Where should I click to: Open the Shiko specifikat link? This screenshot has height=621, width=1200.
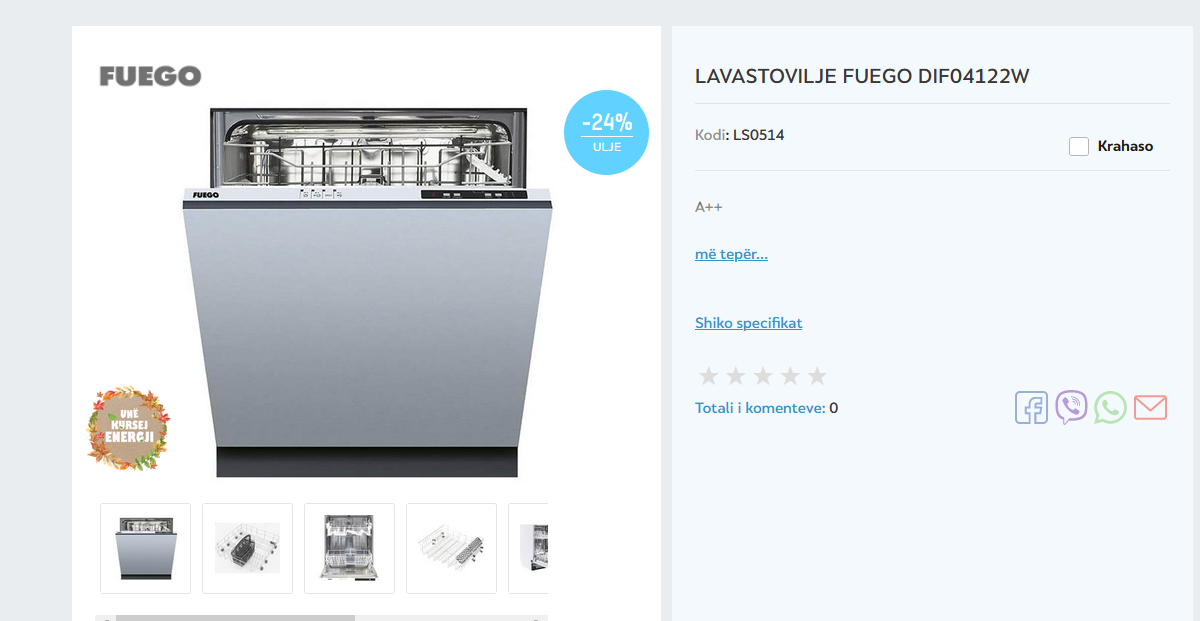(748, 323)
